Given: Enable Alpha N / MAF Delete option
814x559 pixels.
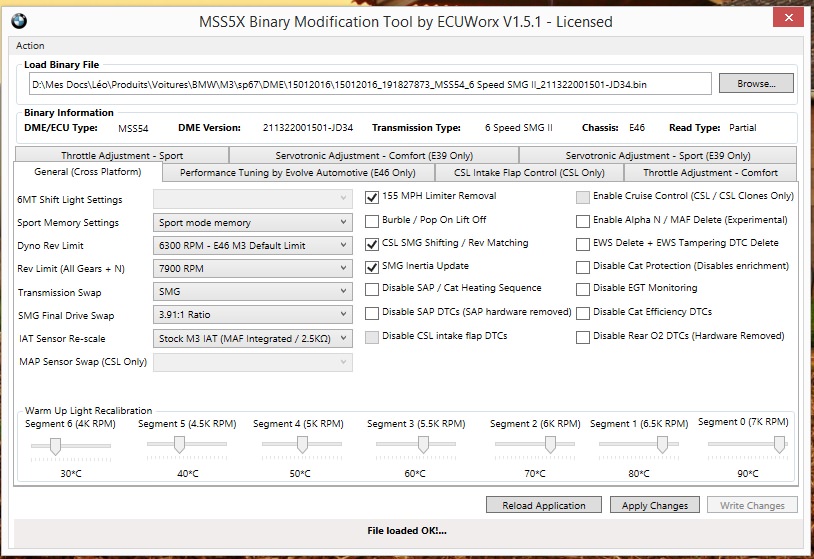Looking at the screenshot, I should (x=583, y=221).
